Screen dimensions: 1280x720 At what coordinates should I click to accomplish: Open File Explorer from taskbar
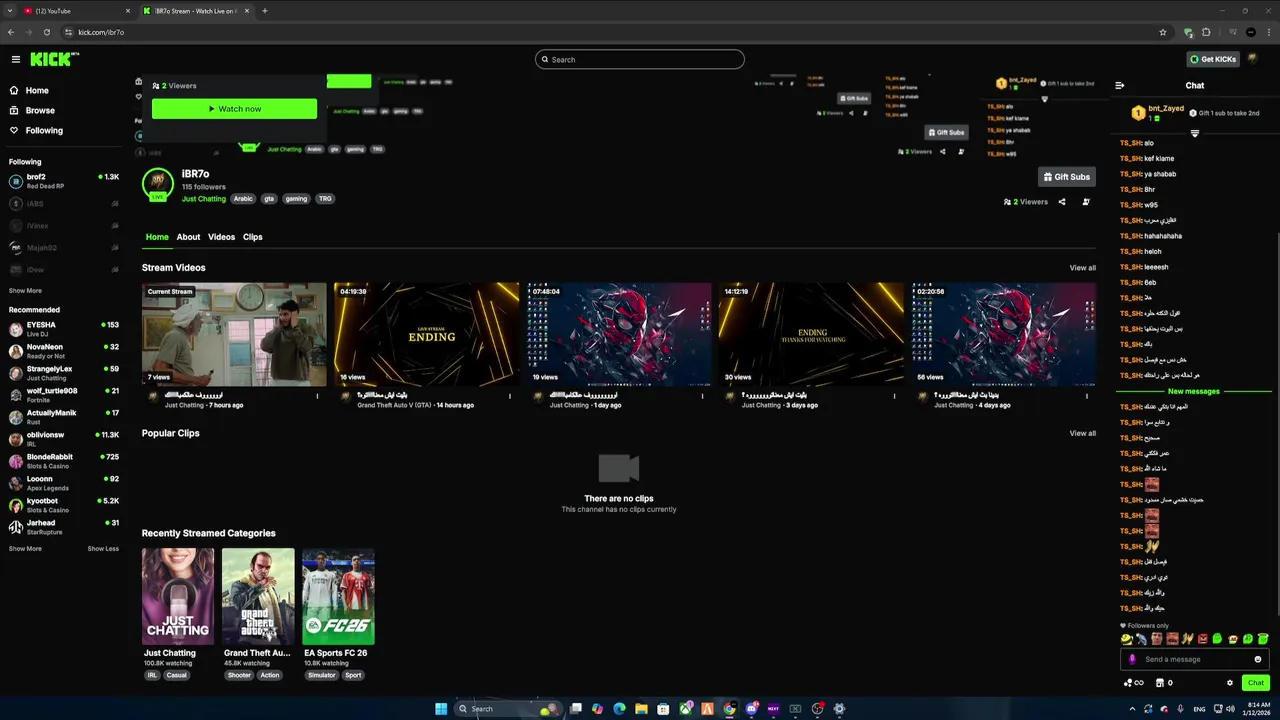coord(641,709)
